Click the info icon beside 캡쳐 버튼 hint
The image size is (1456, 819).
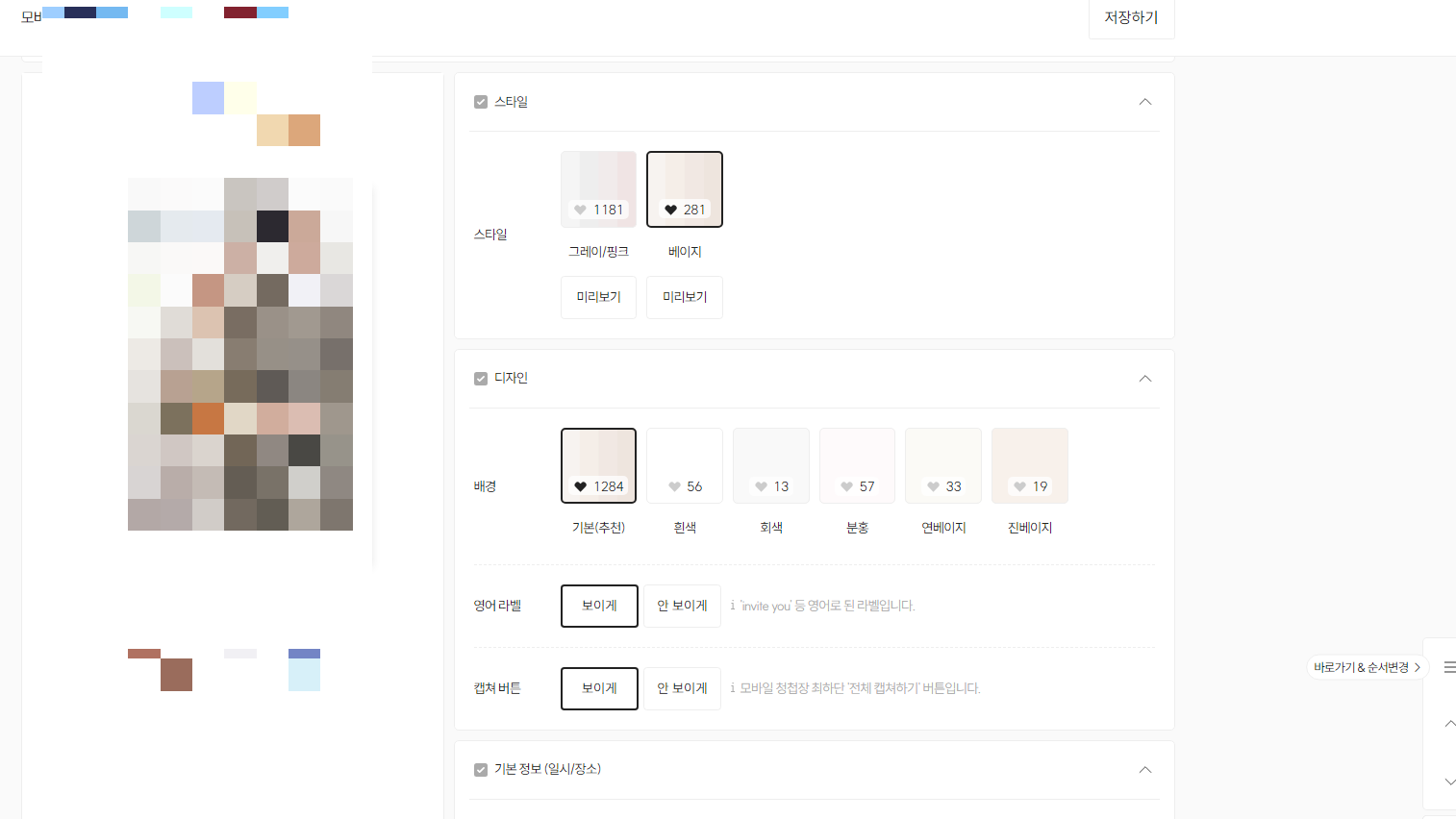coord(733,688)
